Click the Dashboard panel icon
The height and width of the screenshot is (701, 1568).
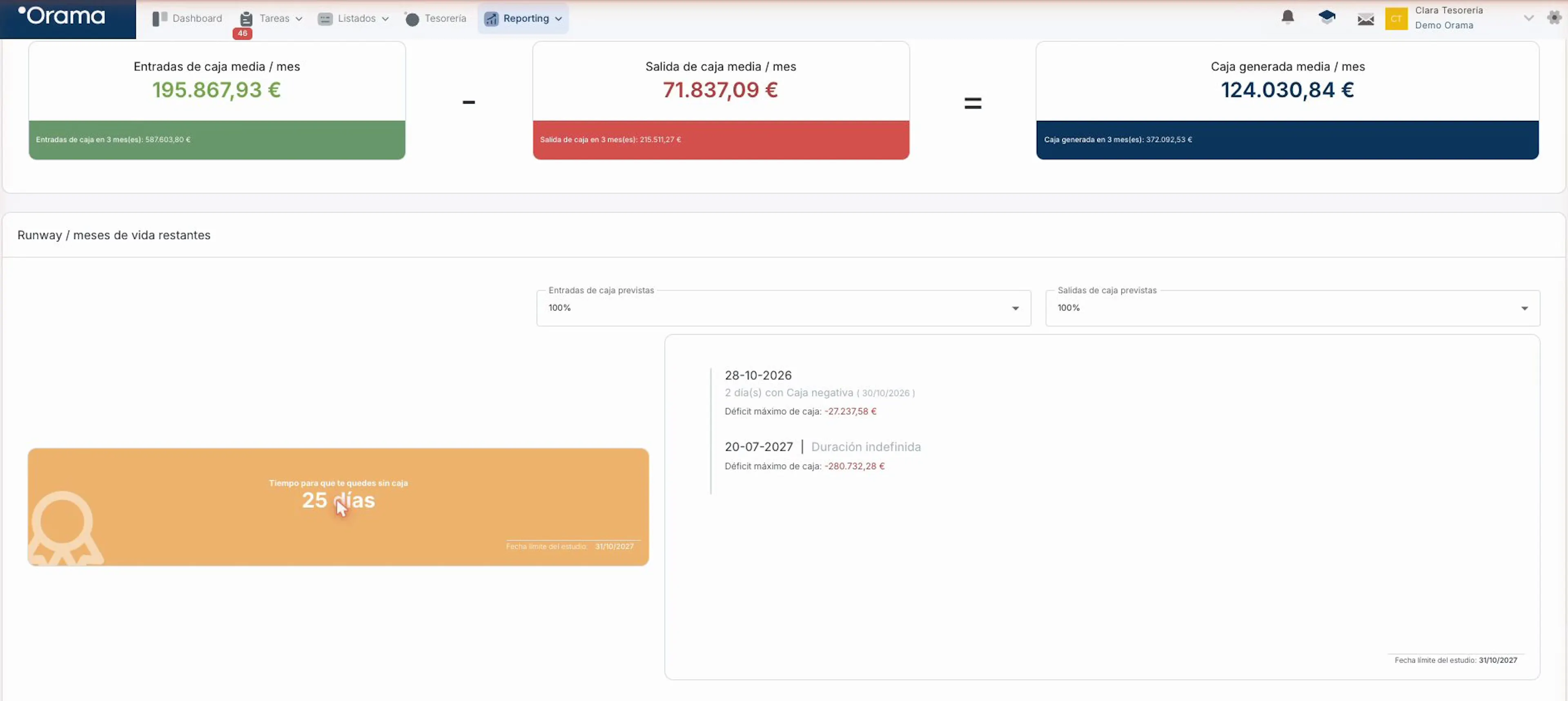click(160, 19)
